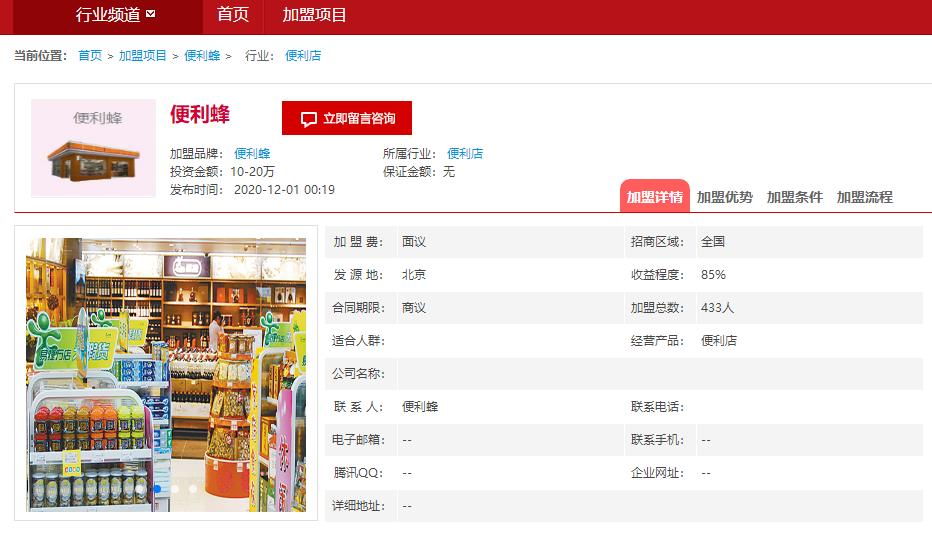
Task: Click the 加盟费 value 面议
Action: [x=414, y=242]
